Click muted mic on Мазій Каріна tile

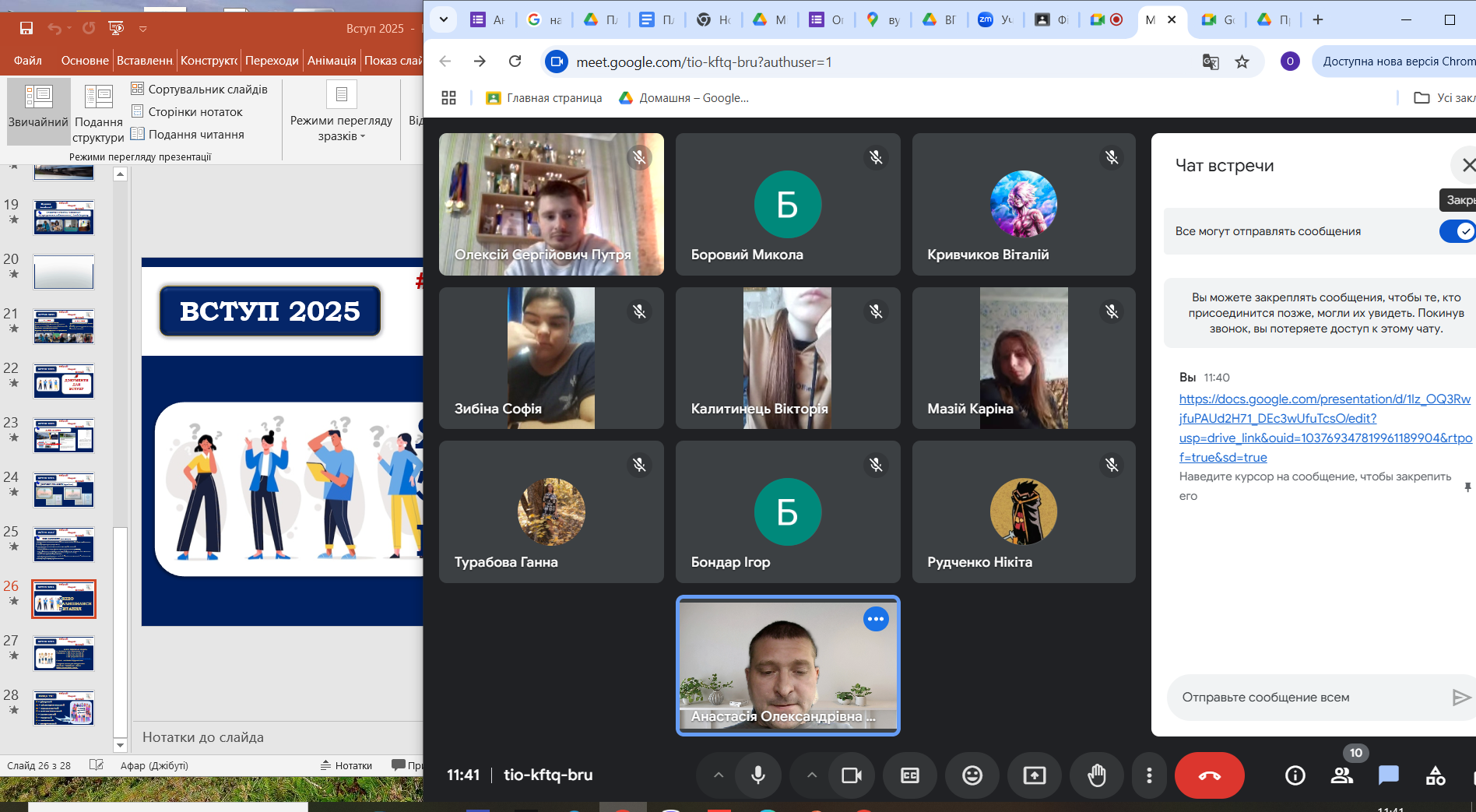tap(1112, 312)
